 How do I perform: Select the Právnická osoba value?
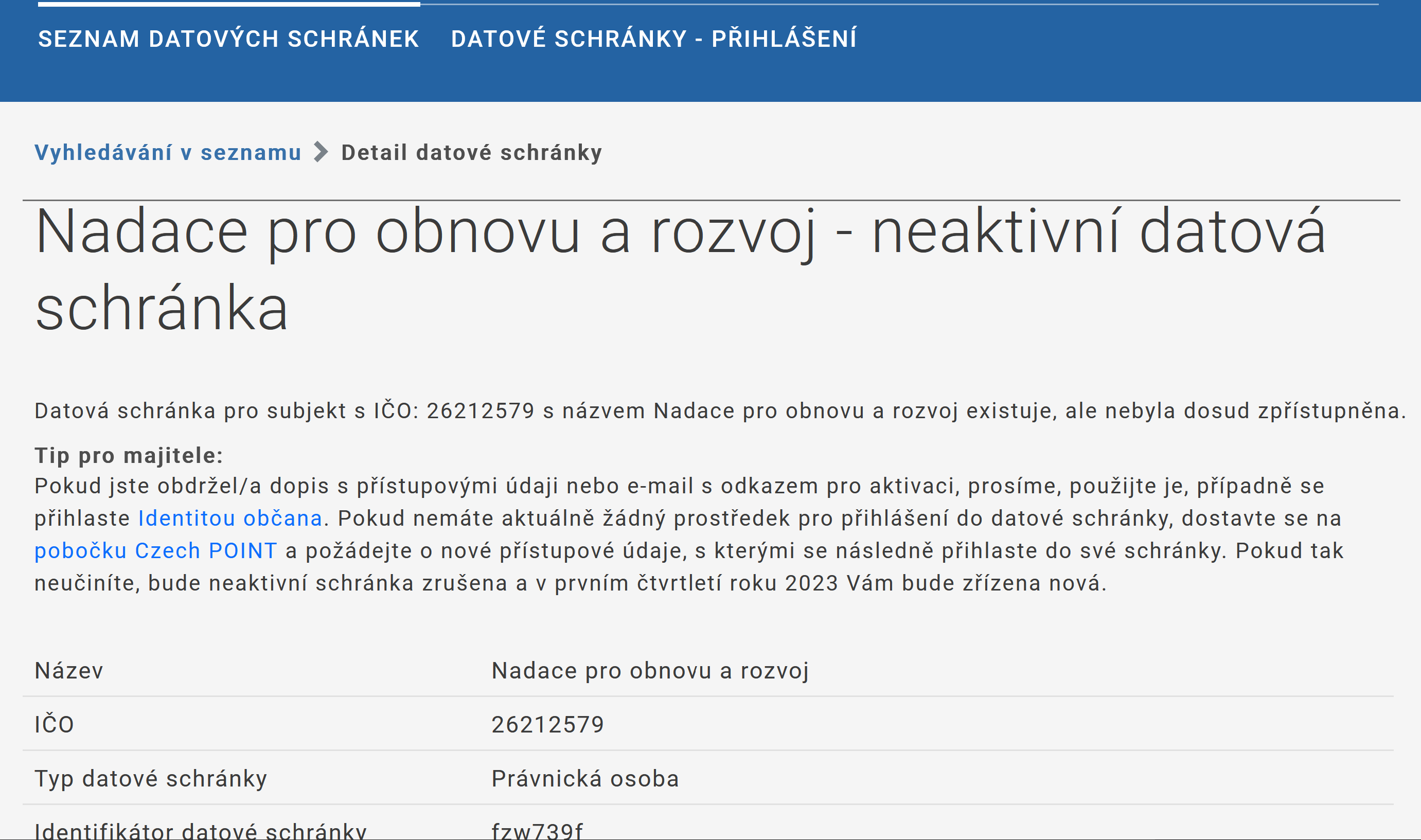click(585, 778)
